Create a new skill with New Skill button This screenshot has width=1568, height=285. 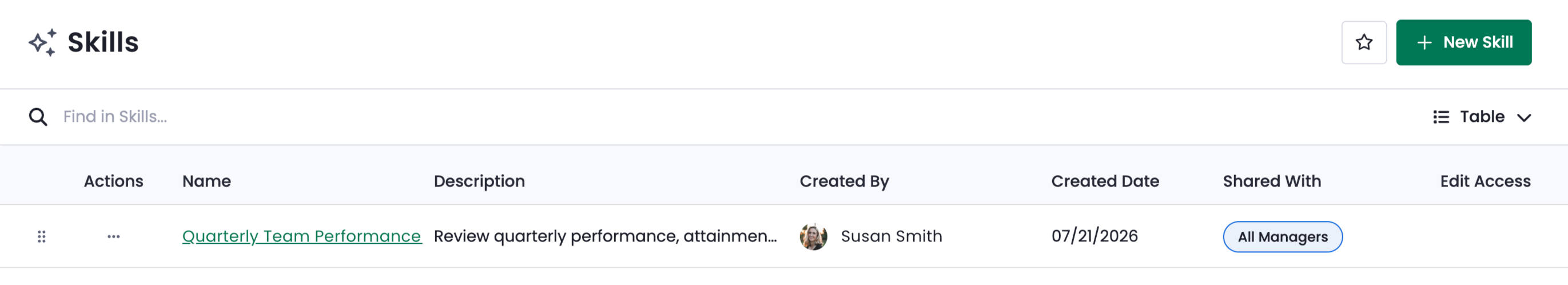click(x=1463, y=42)
